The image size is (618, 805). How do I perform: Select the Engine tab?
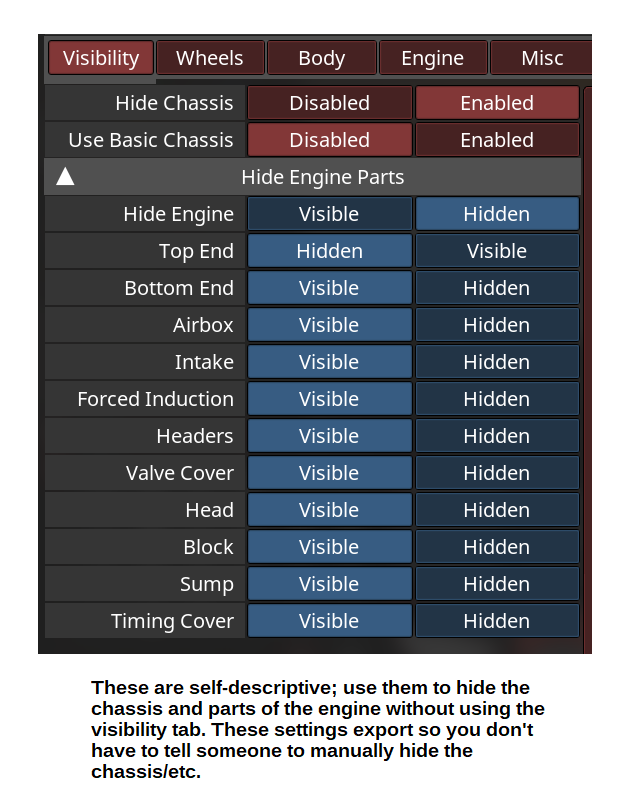[432, 58]
